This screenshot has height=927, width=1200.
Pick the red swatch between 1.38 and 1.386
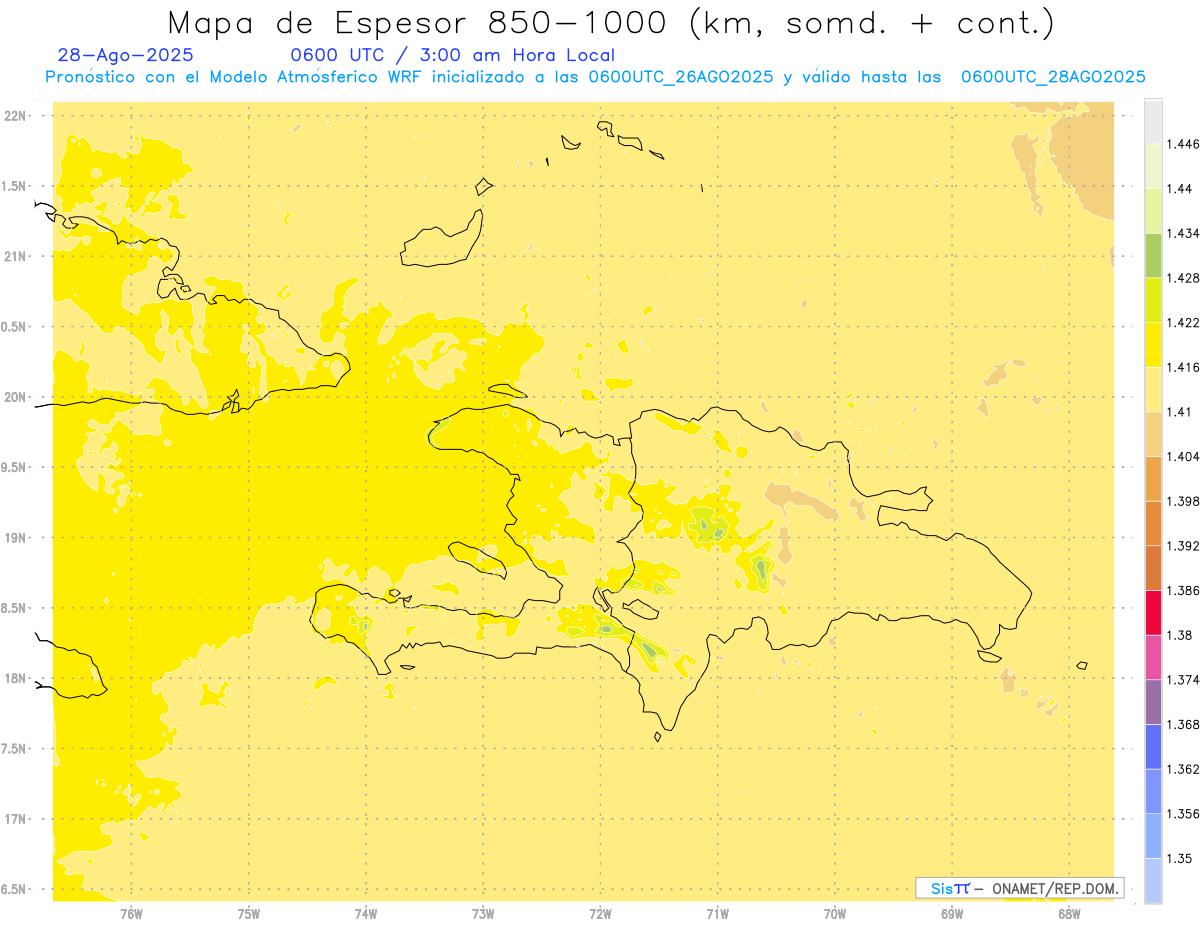point(1153,613)
